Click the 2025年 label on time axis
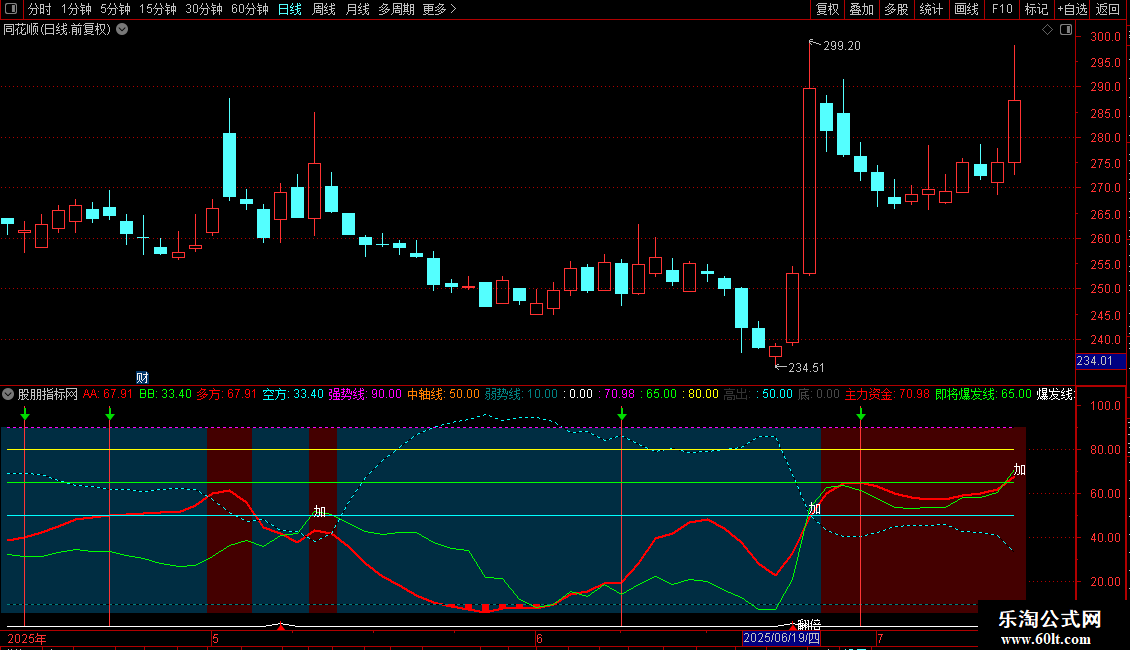This screenshot has width=1130, height=650. [27, 638]
